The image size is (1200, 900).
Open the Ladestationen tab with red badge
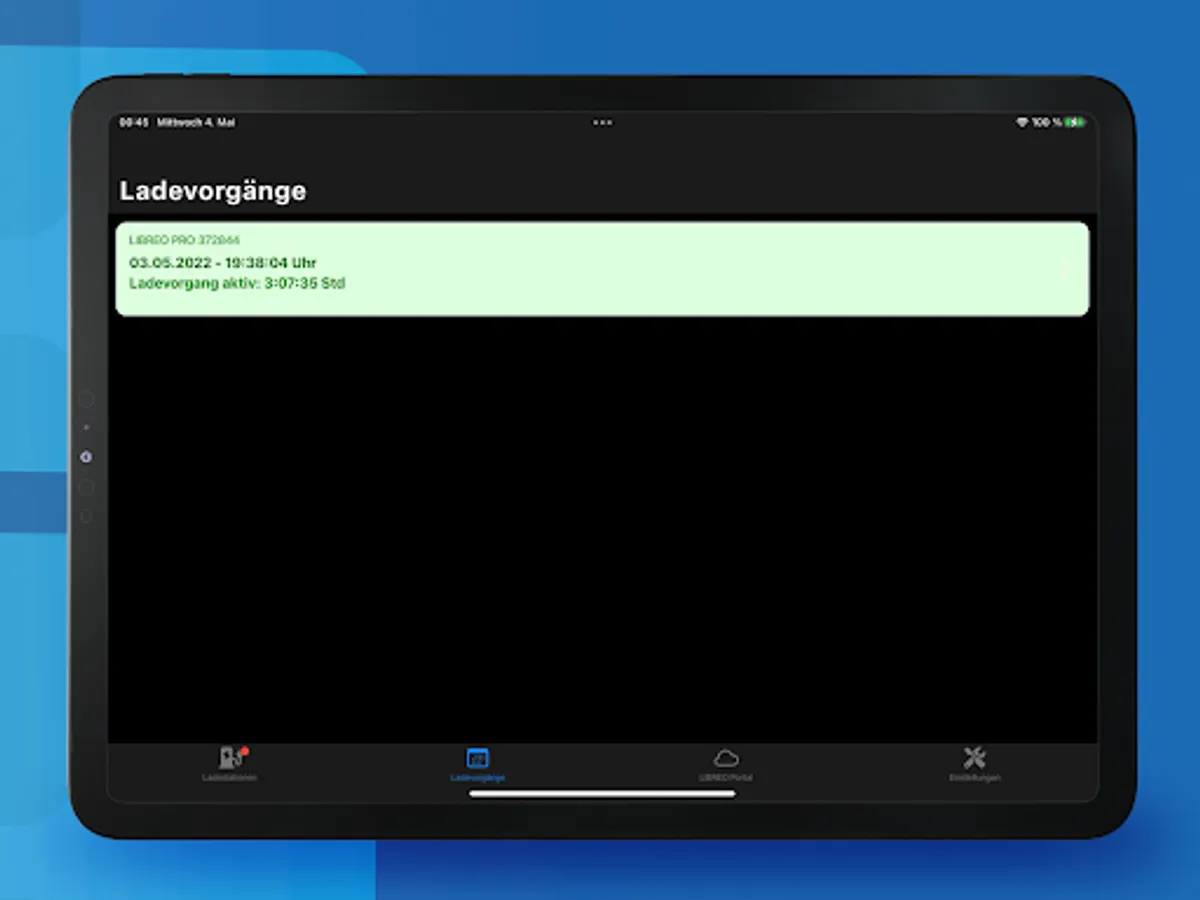(x=231, y=764)
